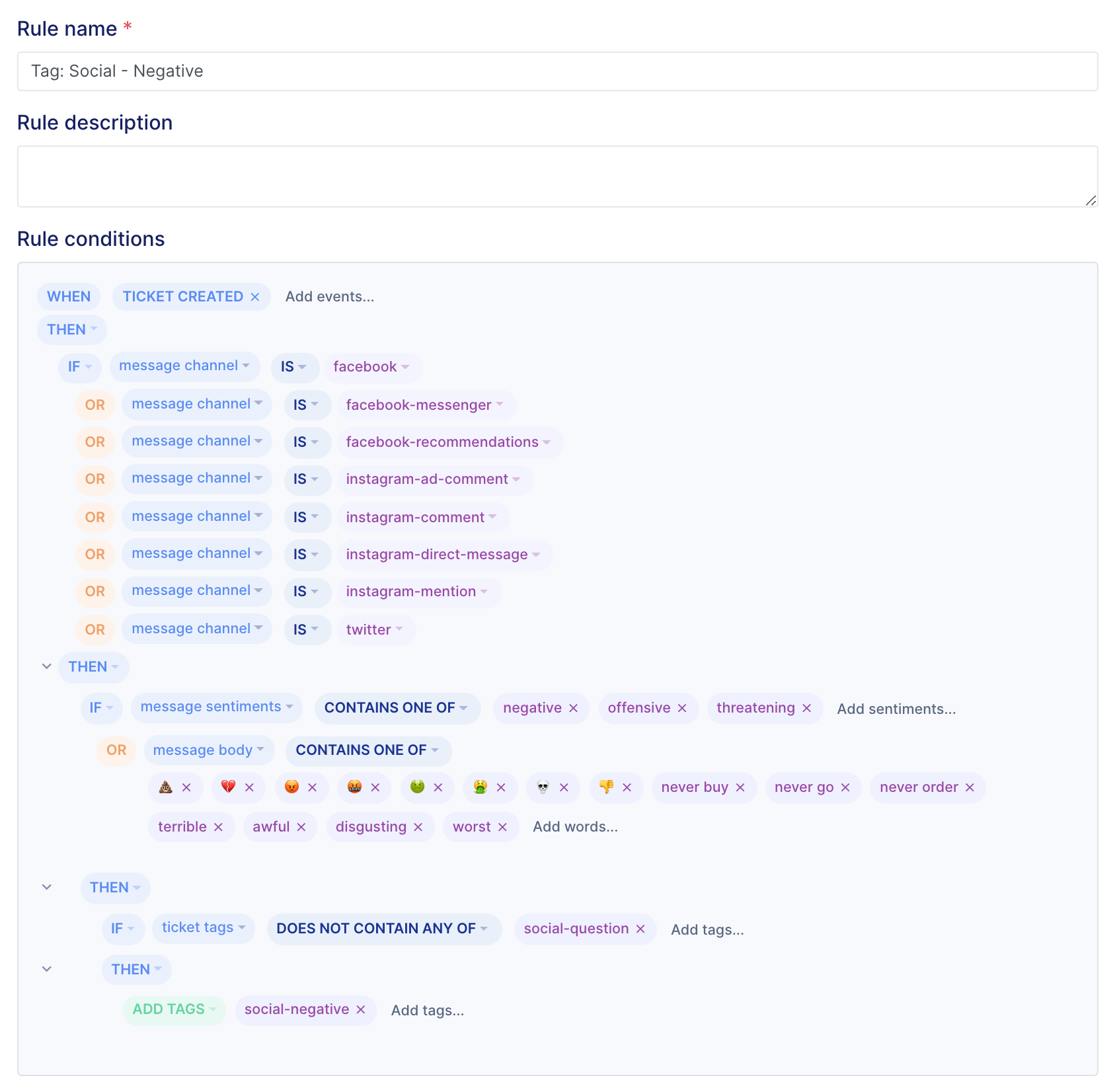Change the instagram-mention channel value
This screenshot has height=1092, width=1117.
tap(418, 592)
